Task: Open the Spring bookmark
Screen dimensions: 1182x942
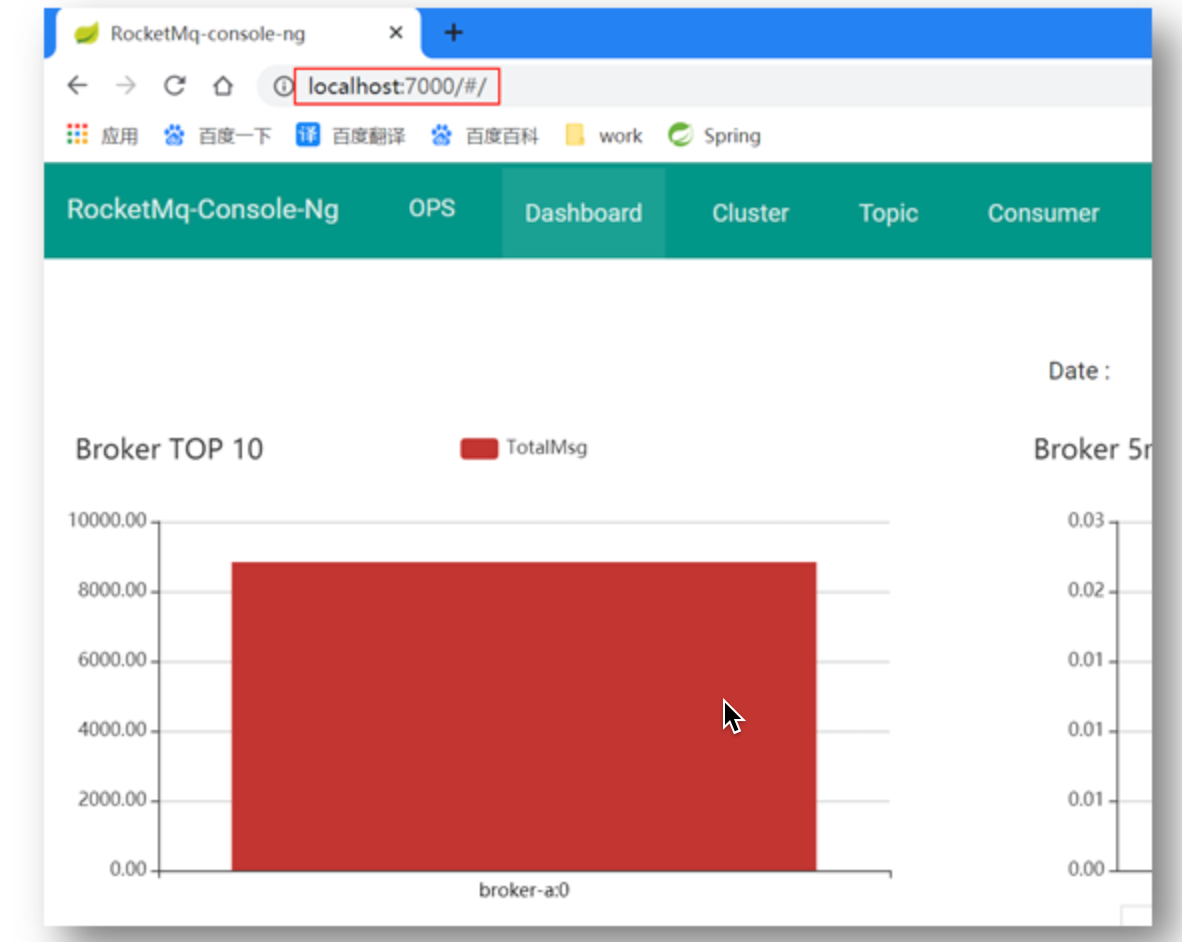Action: pyautogui.click(x=715, y=136)
